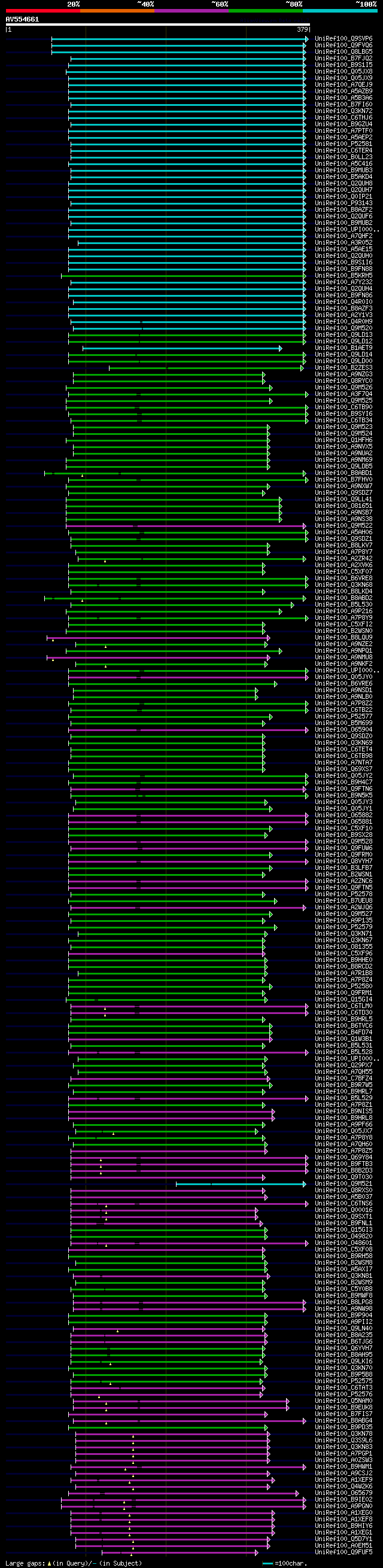Click the UniRef100_A9PGN0 label
Screen dimensions: 383x1568
point(344,1506)
